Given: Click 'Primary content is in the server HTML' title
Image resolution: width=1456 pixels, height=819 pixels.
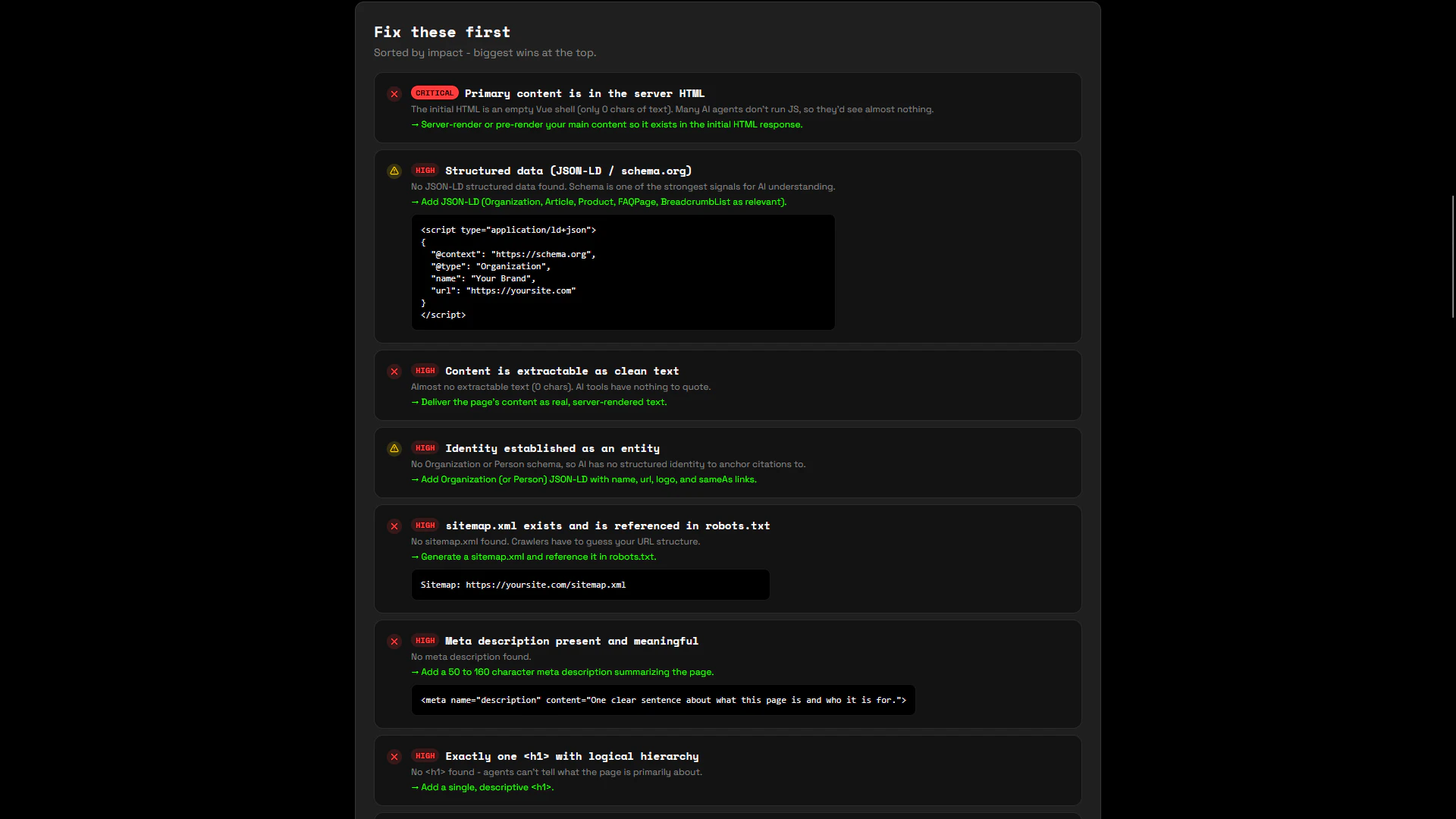Looking at the screenshot, I should tap(585, 94).
